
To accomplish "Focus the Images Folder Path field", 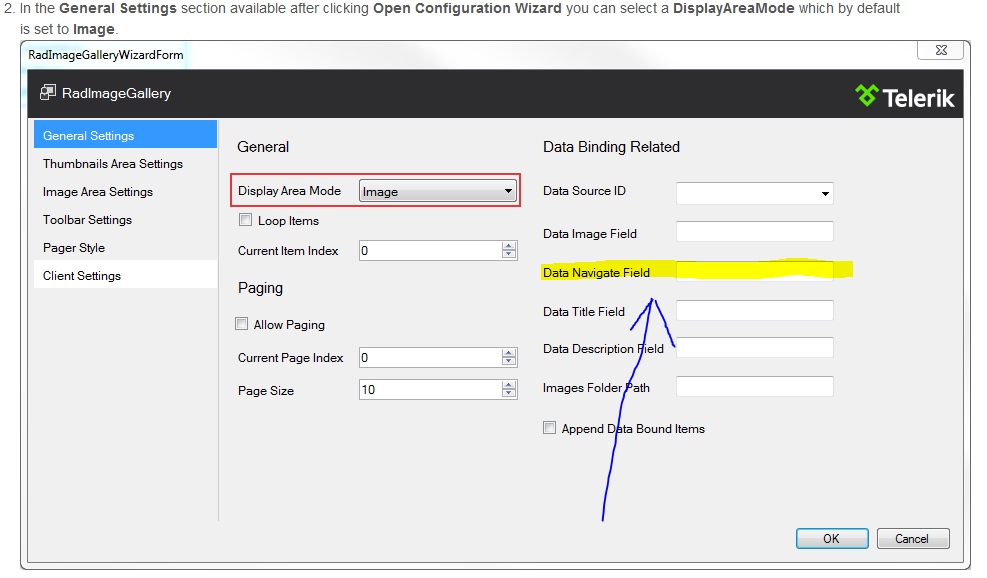I will point(754,386).
